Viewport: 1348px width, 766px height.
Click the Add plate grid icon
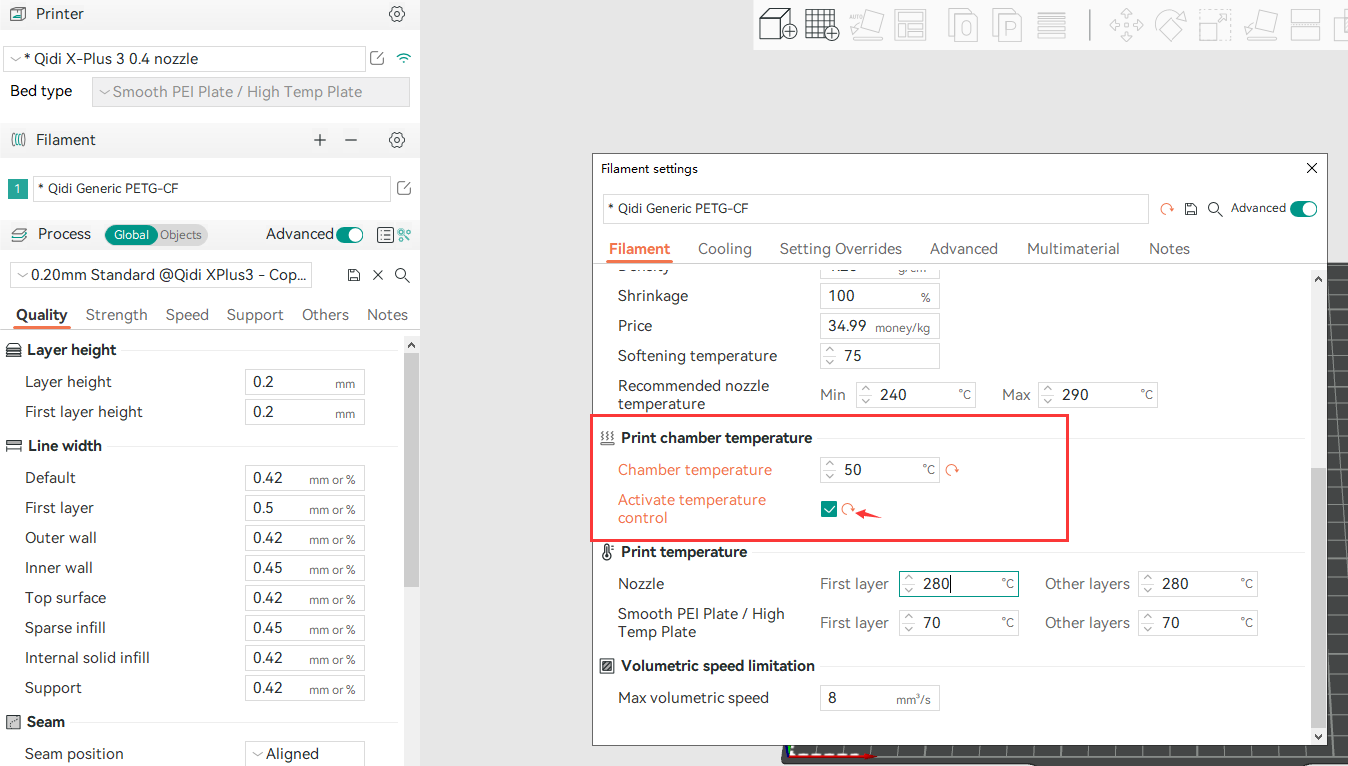(821, 25)
